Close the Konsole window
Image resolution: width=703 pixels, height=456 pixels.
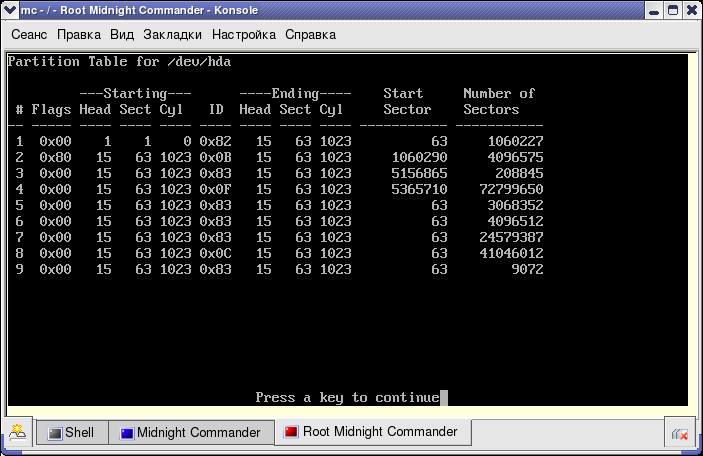coord(692,10)
